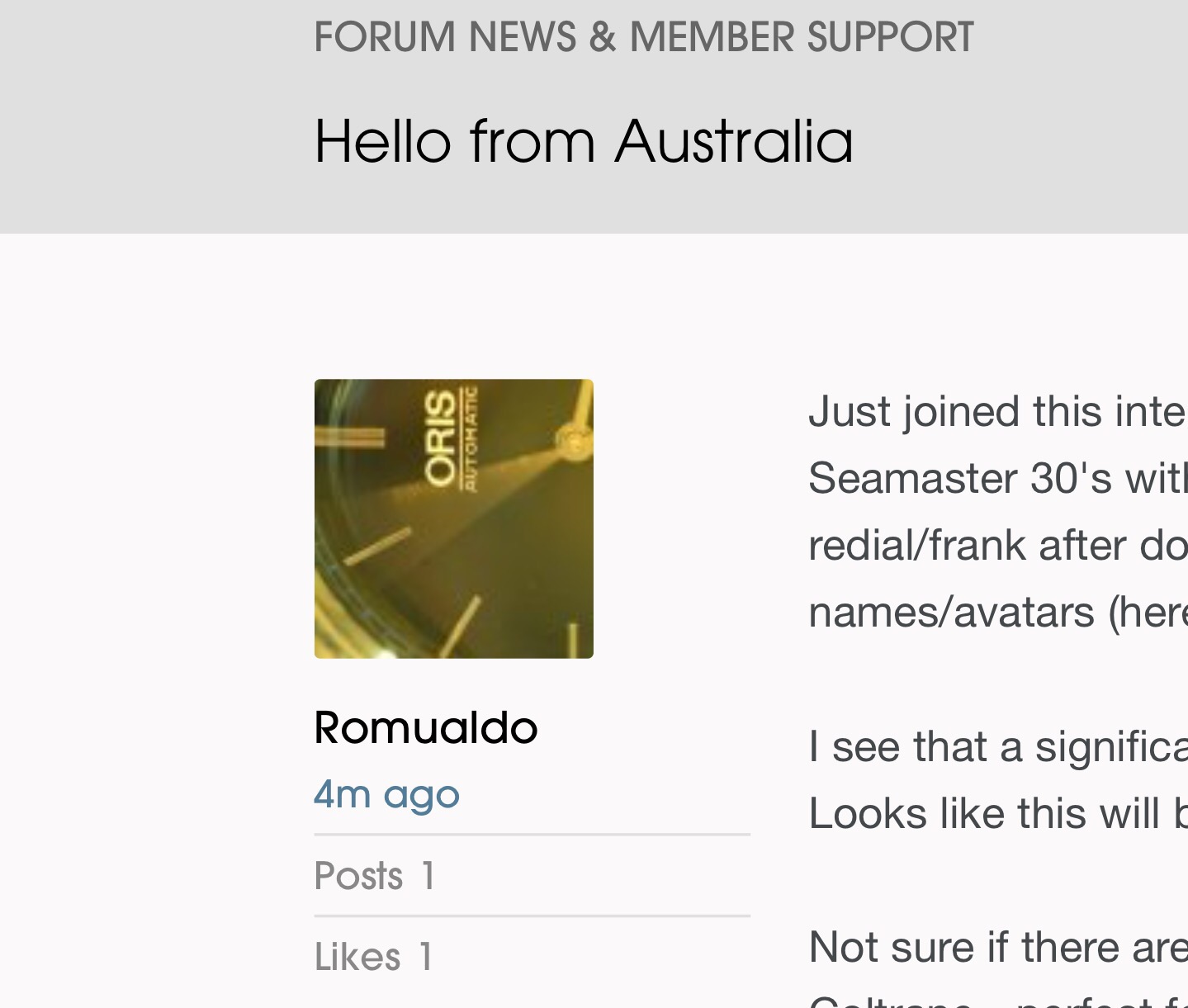Click the Posts count number 1
This screenshot has height=1008, width=1188.
428,876
